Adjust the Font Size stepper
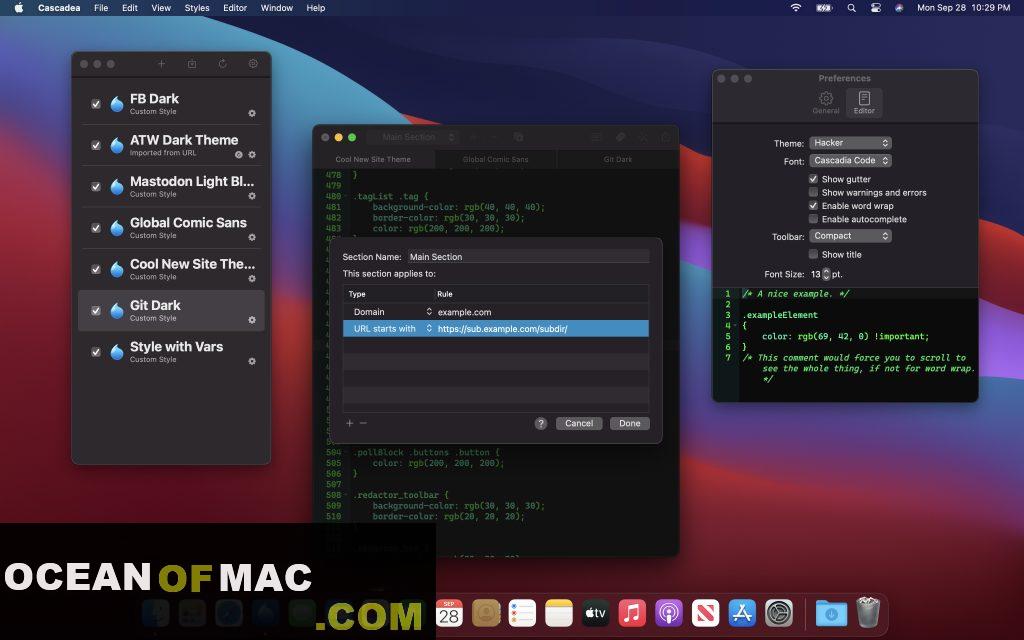Image resolution: width=1024 pixels, height=640 pixels. tap(826, 274)
